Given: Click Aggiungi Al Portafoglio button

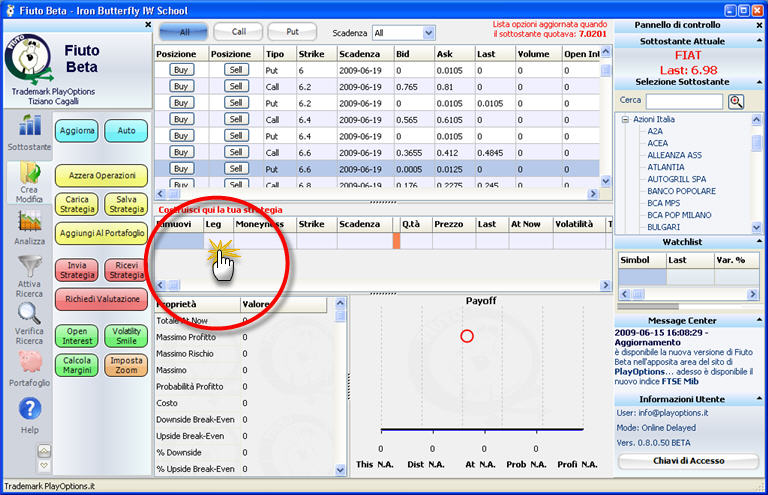Looking at the screenshot, I should [102, 234].
